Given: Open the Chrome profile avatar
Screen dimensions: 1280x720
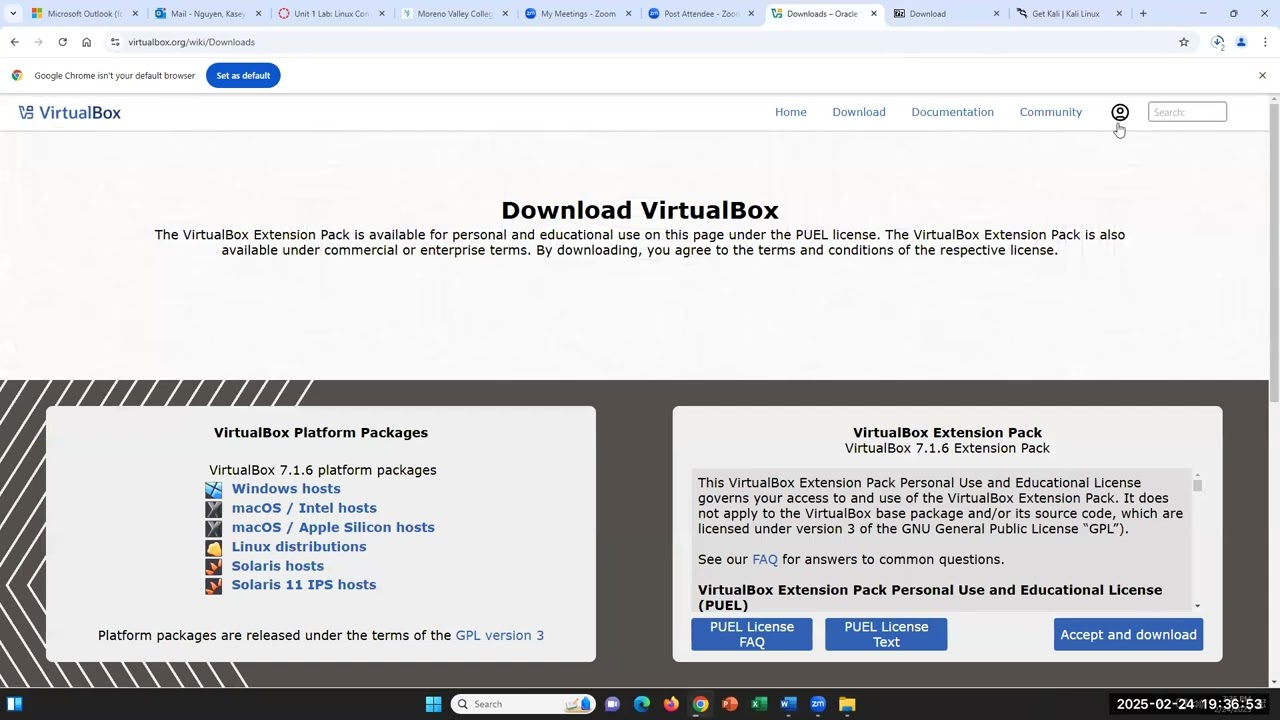Looking at the screenshot, I should (x=1241, y=42).
